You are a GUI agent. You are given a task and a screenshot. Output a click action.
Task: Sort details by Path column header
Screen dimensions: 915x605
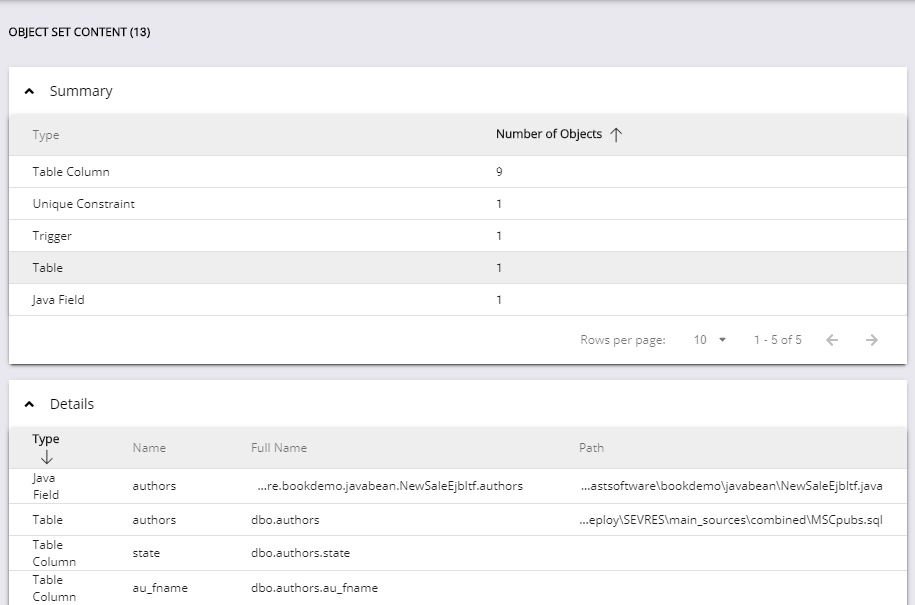coord(591,448)
